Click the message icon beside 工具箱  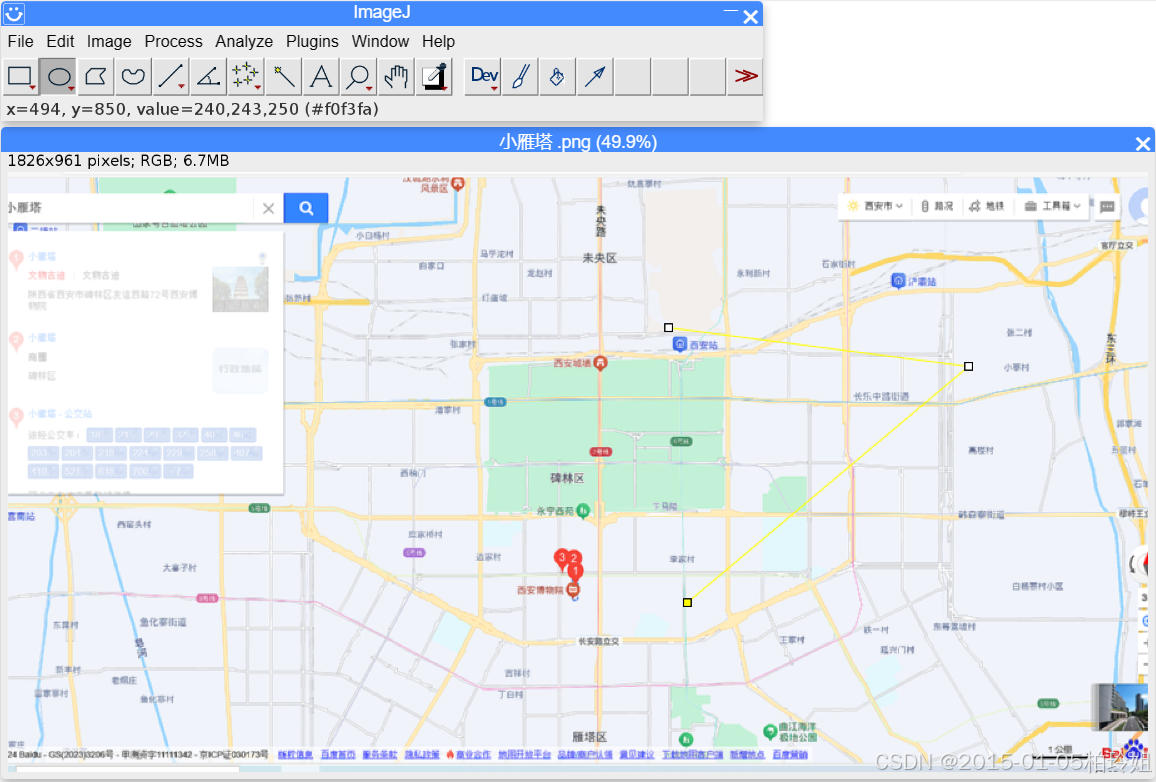[x=1107, y=207]
